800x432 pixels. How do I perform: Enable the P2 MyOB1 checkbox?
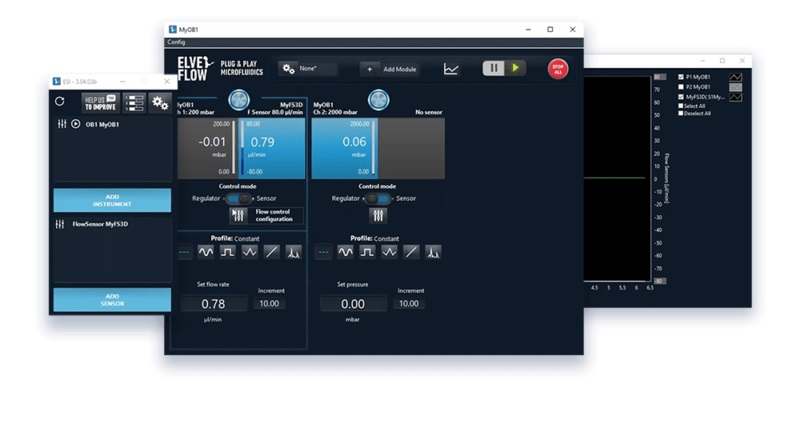pyautogui.click(x=681, y=87)
